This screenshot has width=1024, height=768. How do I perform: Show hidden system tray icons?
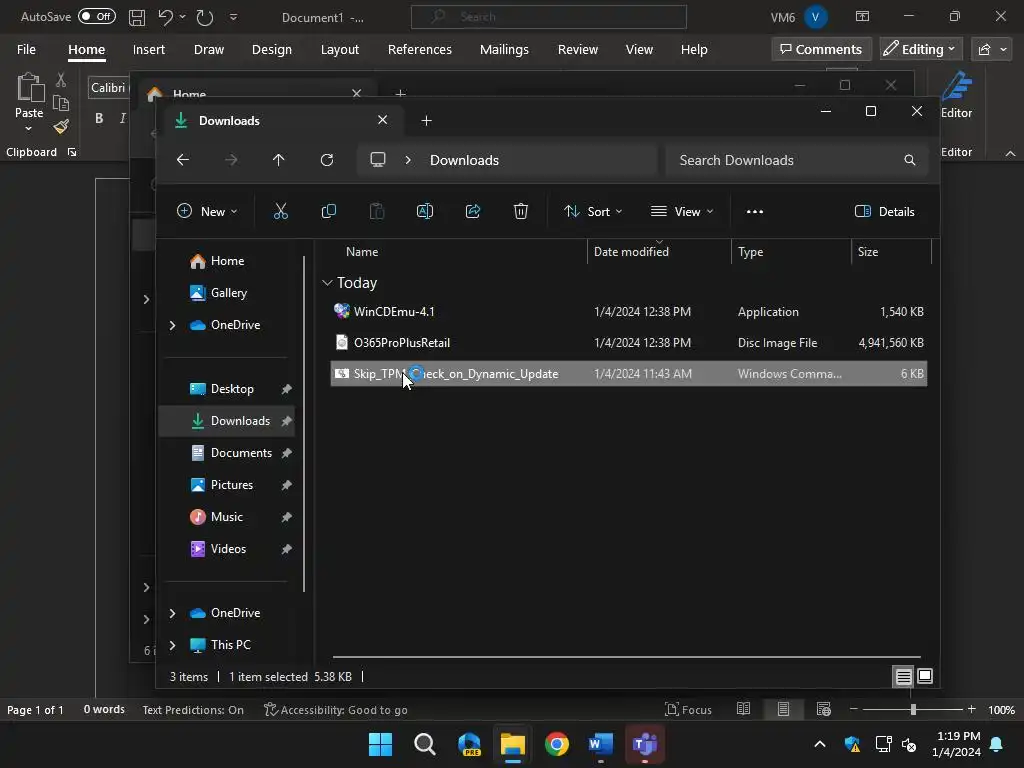coord(820,744)
